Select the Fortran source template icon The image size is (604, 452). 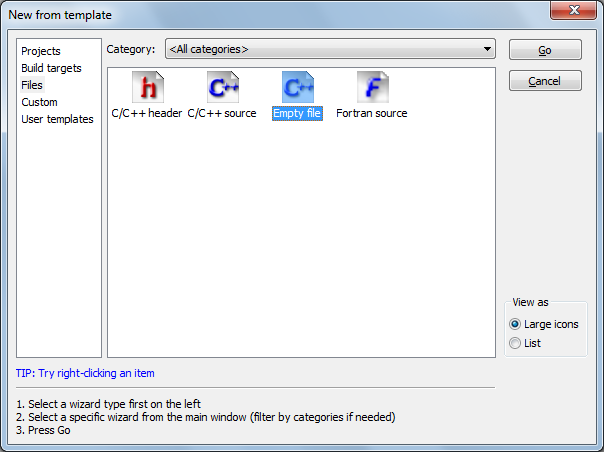pos(372,87)
